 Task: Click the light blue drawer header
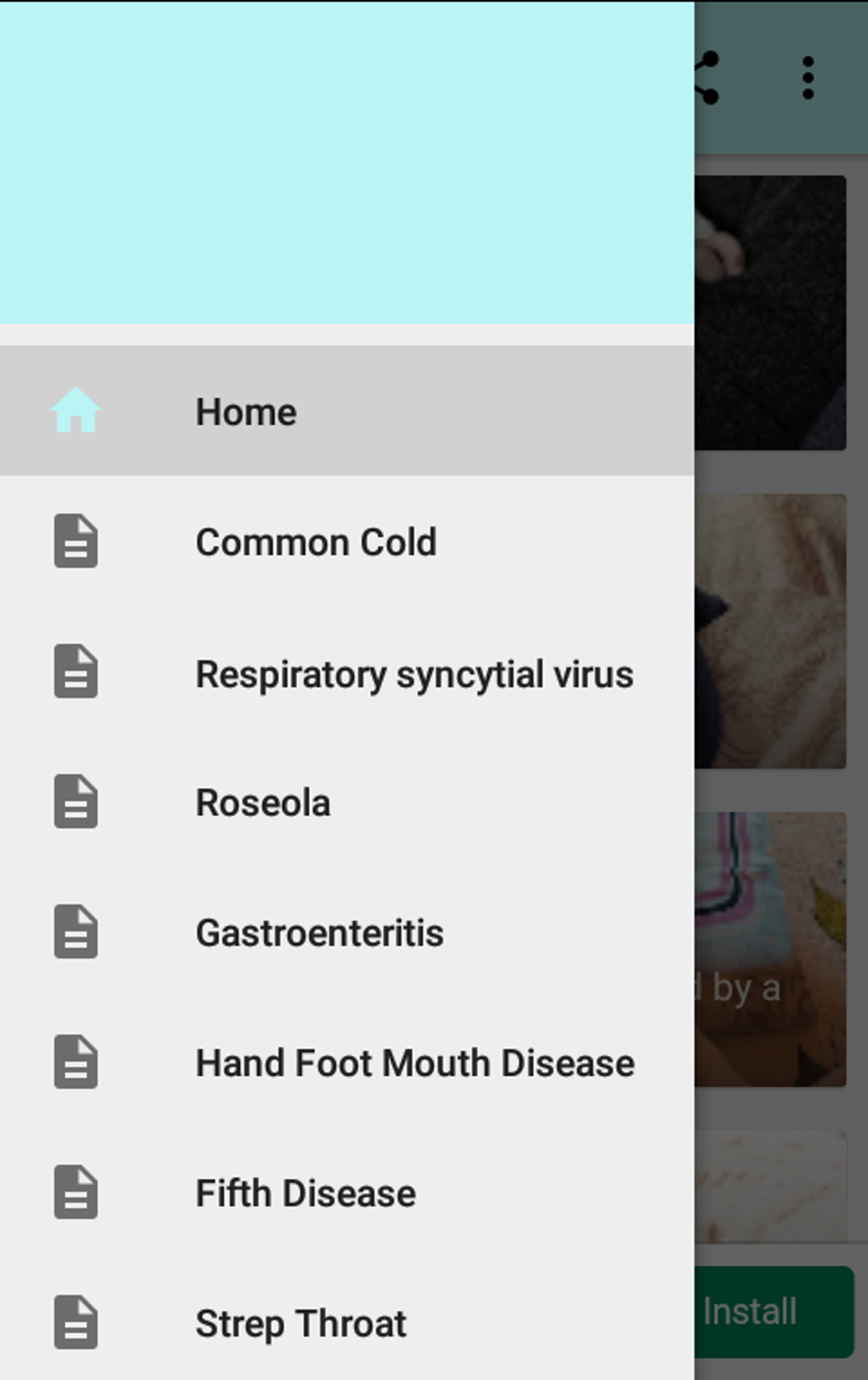pos(346,162)
